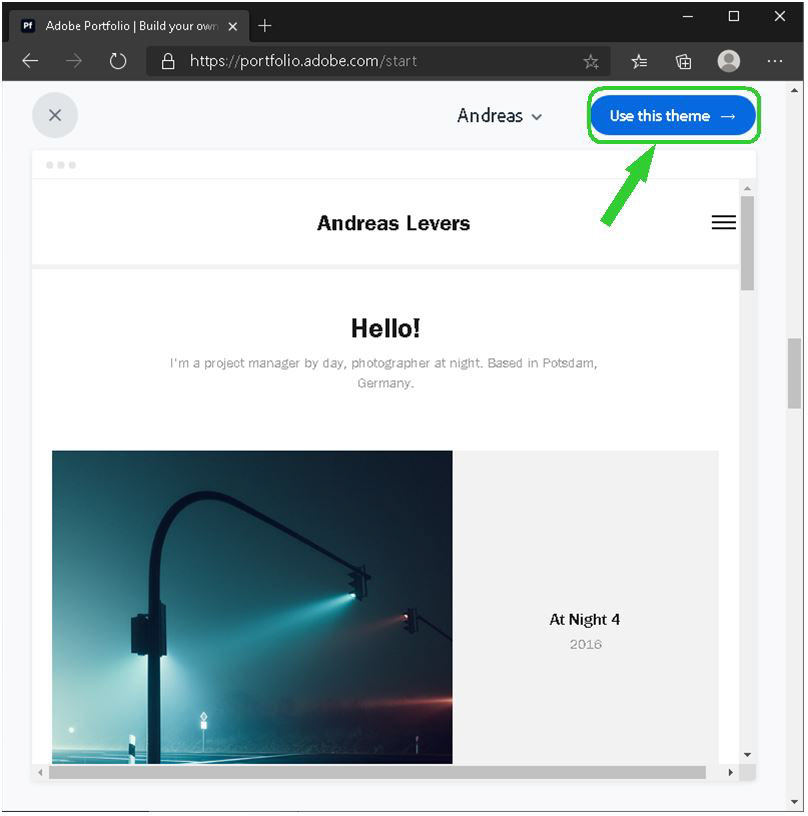Close the Adobe Portfolio tab
This screenshot has height=816, width=808.
[233, 26]
